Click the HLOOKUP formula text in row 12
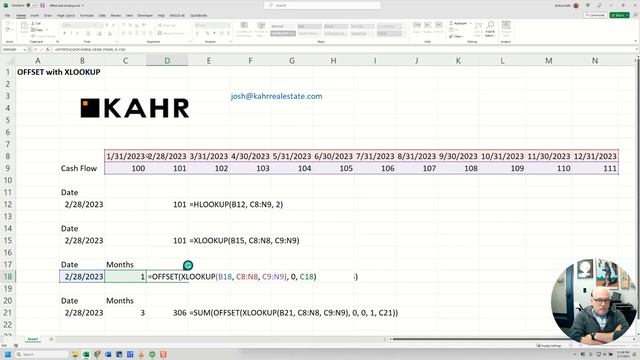640x360 pixels. 236,204
